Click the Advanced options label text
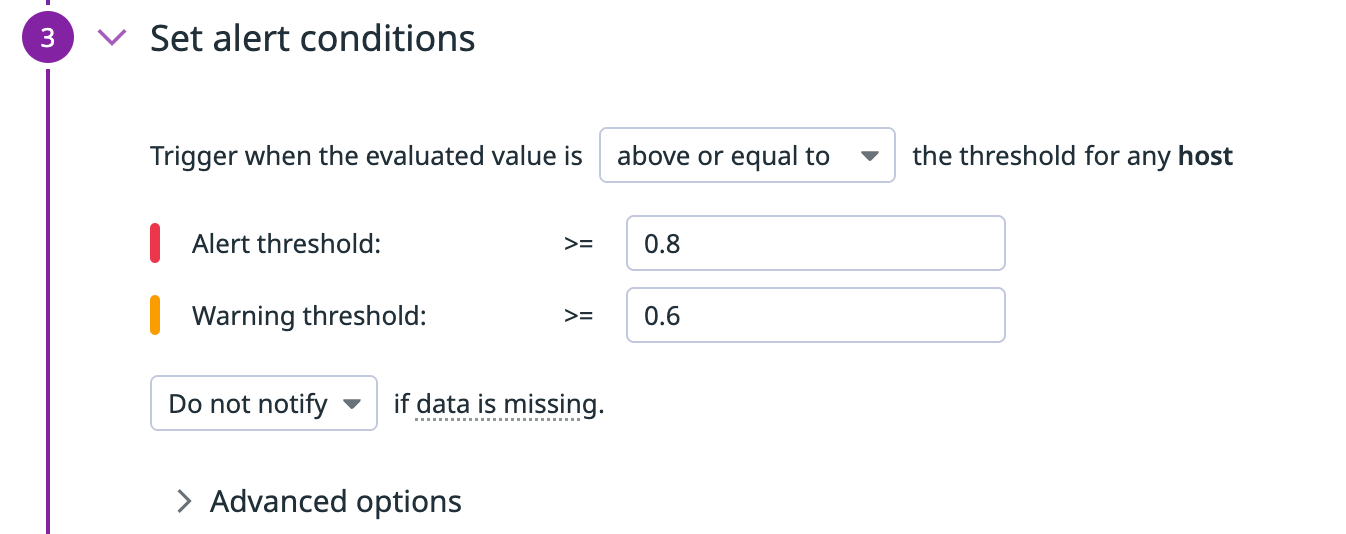Viewport: 1346px width, 534px height. pyautogui.click(x=336, y=501)
